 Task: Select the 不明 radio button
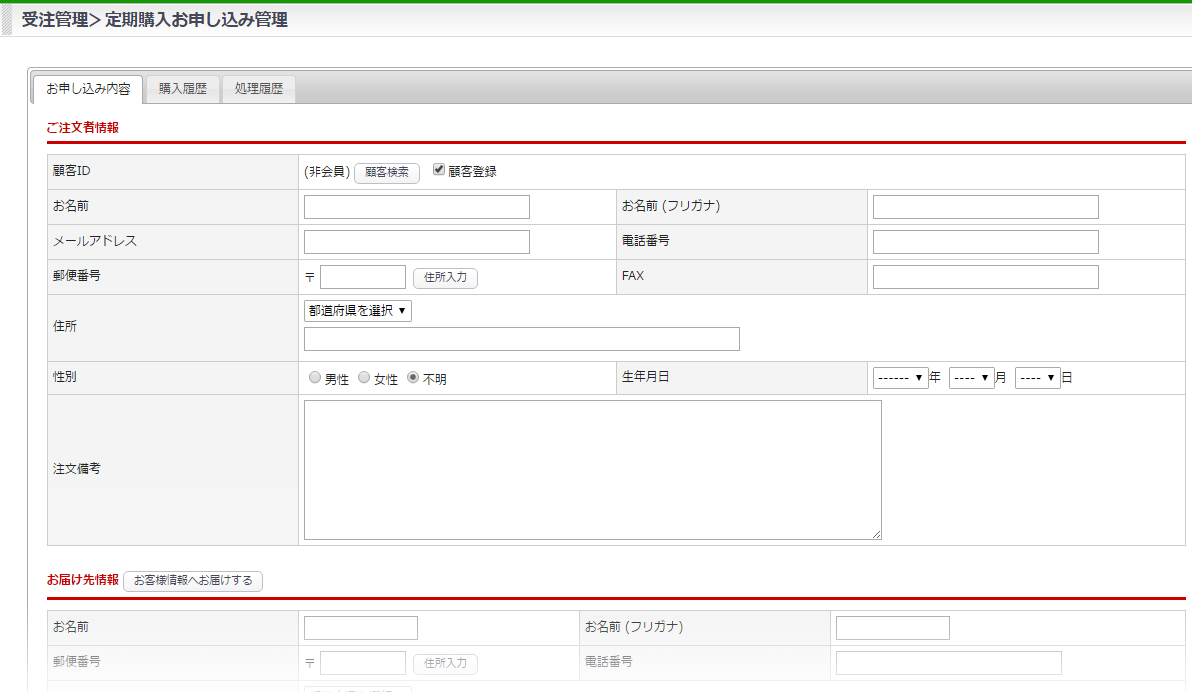click(413, 379)
